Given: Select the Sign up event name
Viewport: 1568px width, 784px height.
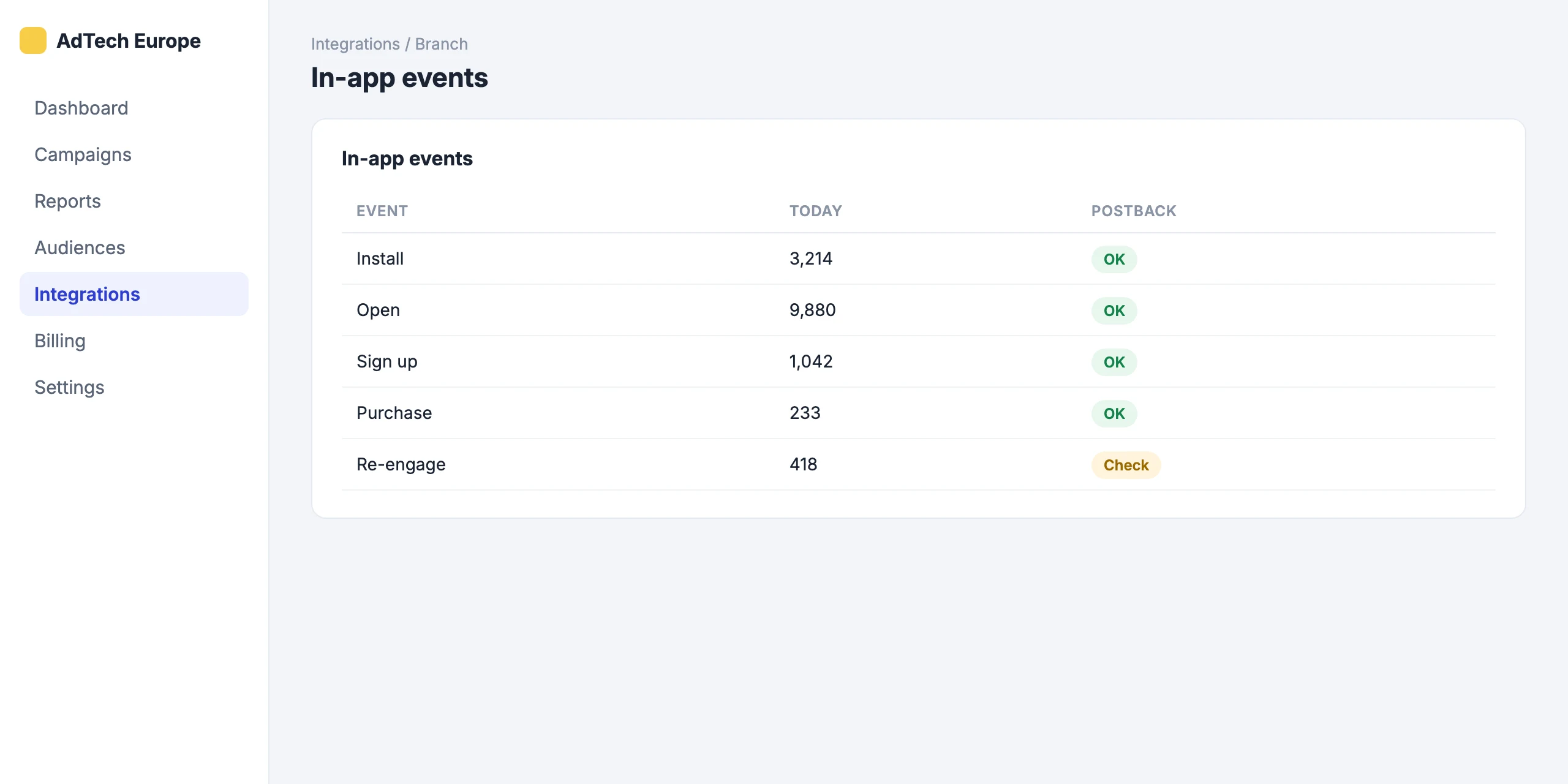Looking at the screenshot, I should pyautogui.click(x=387, y=361).
